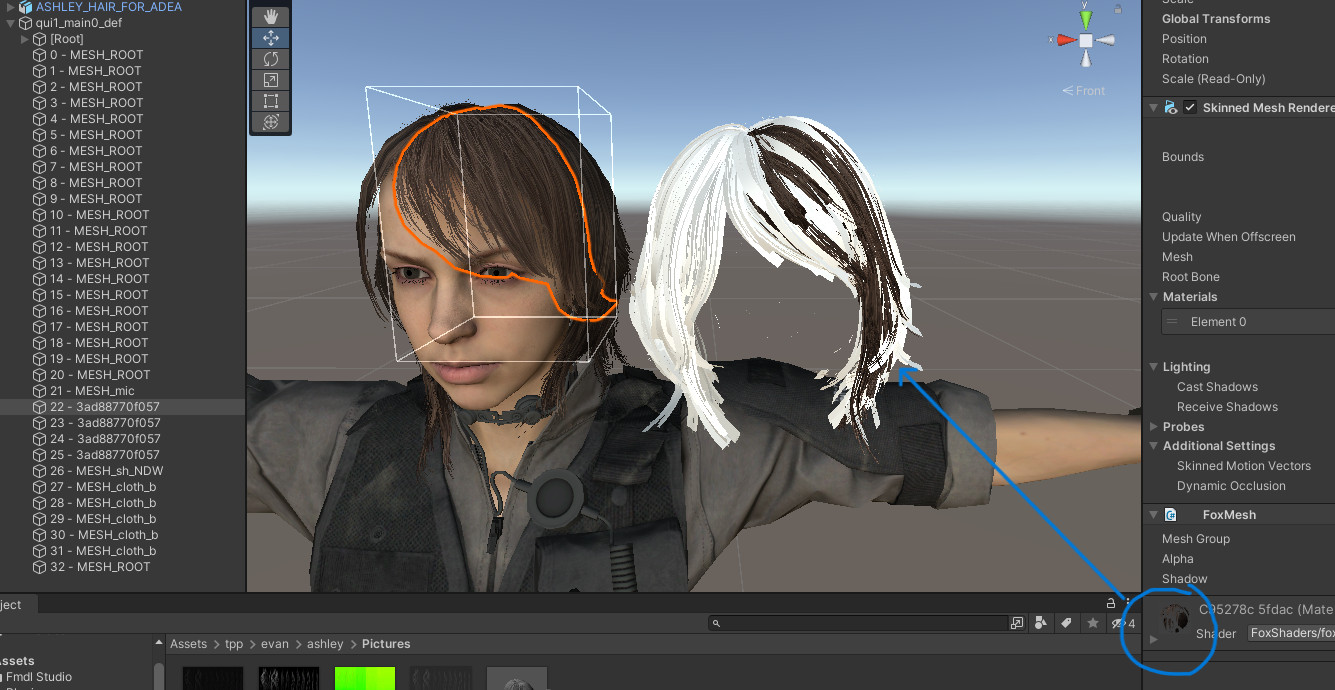This screenshot has width=1335, height=690.
Task: Select the bright green texture thumbnail
Action: [x=365, y=678]
